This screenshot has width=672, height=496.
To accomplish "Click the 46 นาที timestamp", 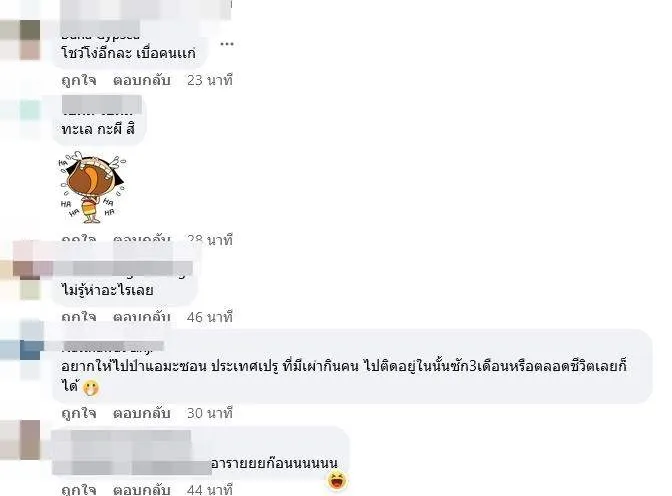I will (210, 317).
